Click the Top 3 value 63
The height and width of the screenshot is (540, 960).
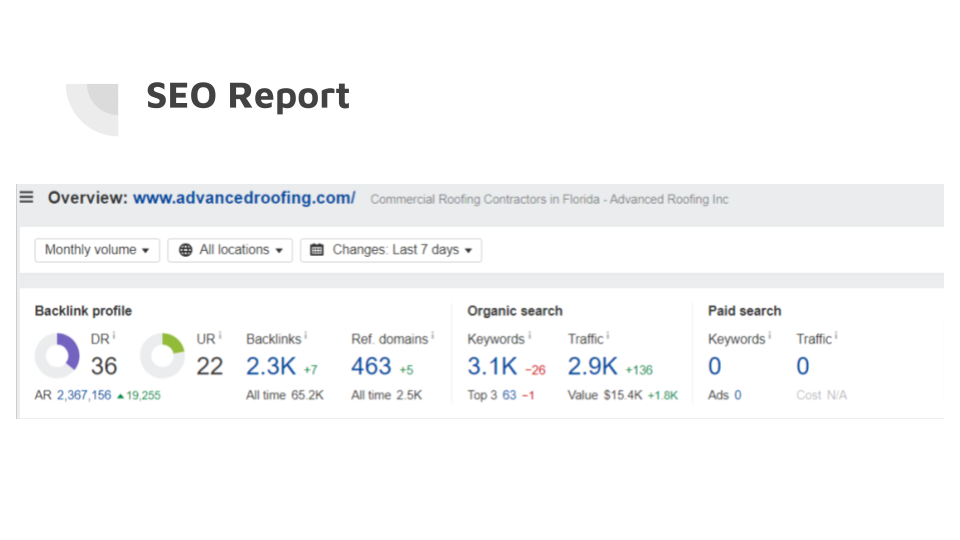[509, 395]
